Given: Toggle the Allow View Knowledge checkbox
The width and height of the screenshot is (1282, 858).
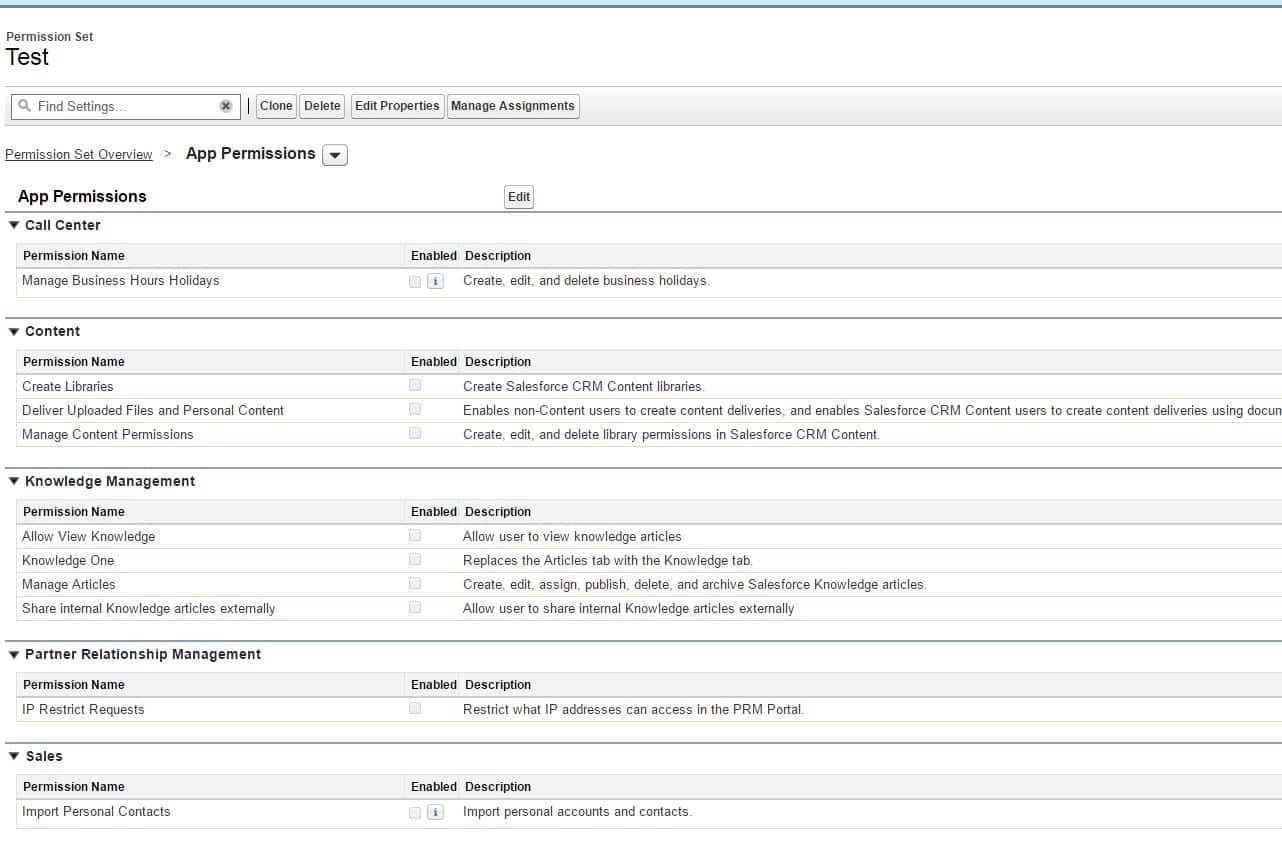Looking at the screenshot, I should 415,535.
